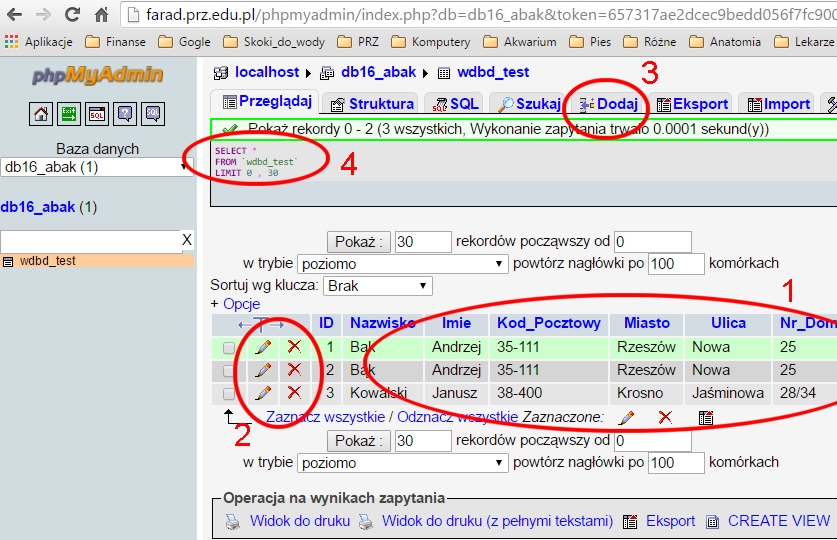This screenshot has width=837, height=540.
Task: Click the Odznacz wszystkie link
Action: coord(457,417)
